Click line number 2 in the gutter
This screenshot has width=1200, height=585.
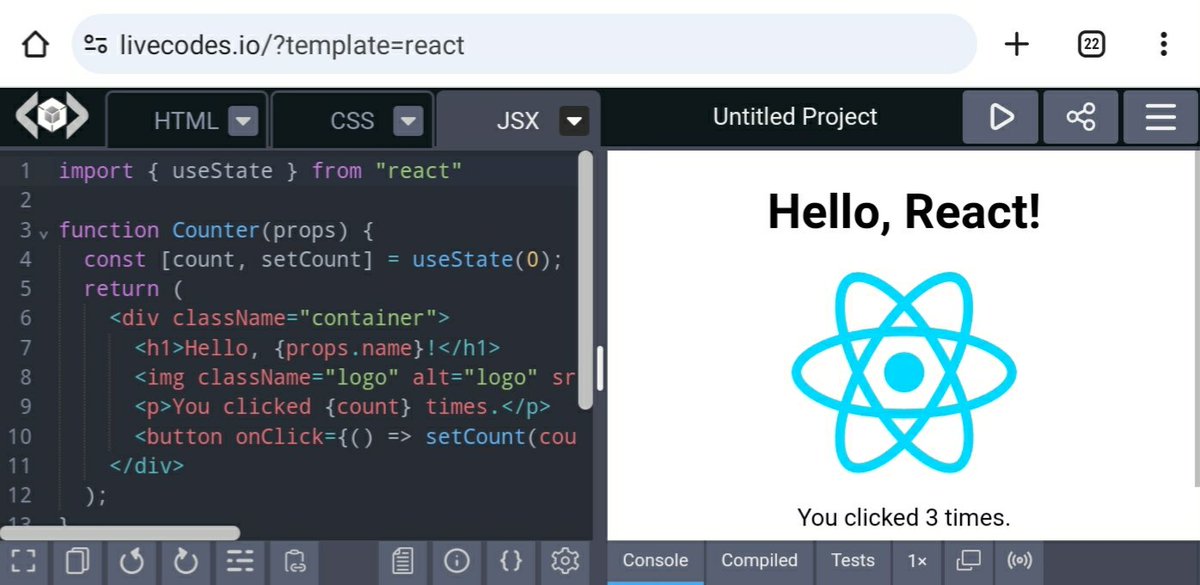click(x=25, y=200)
